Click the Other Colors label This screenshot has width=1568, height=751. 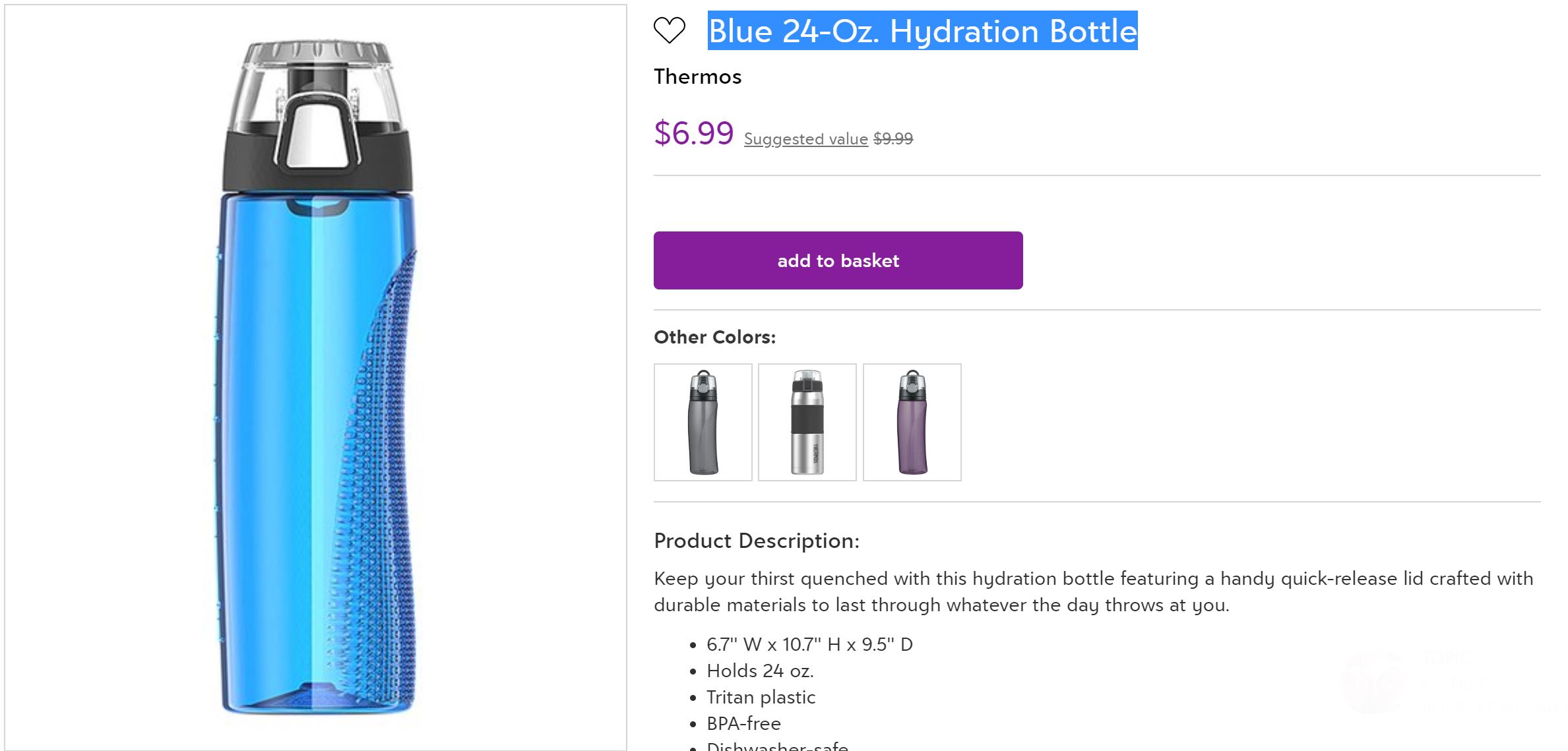[714, 337]
